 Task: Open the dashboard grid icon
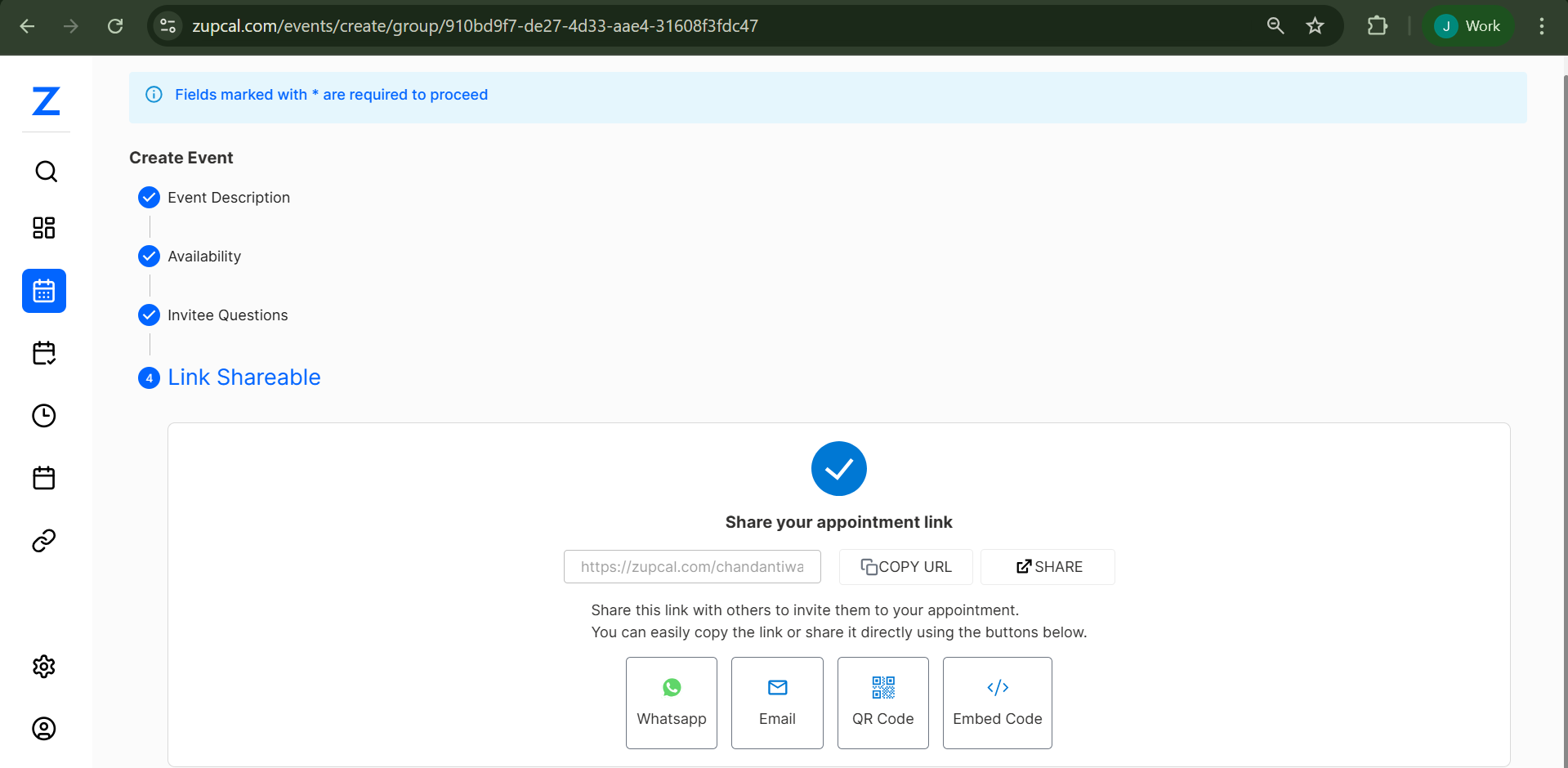click(44, 228)
